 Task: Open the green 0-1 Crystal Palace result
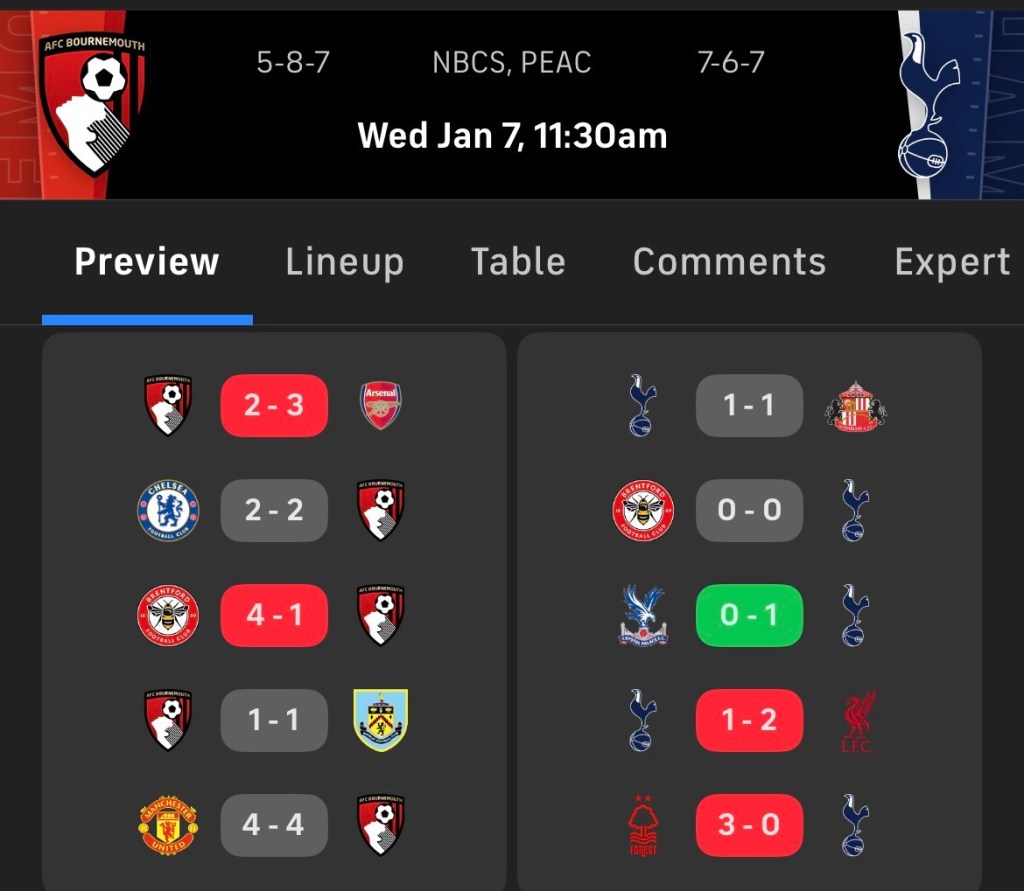[749, 615]
